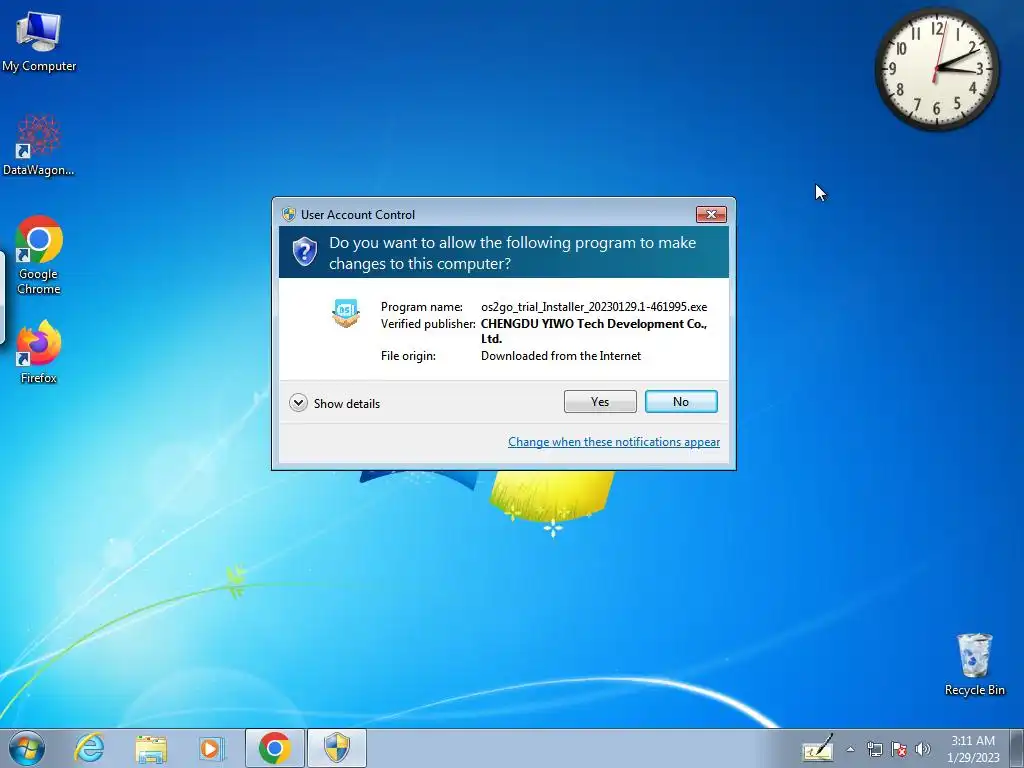This screenshot has width=1024, height=768.
Task: Open the network tray icon
Action: pos(874,749)
